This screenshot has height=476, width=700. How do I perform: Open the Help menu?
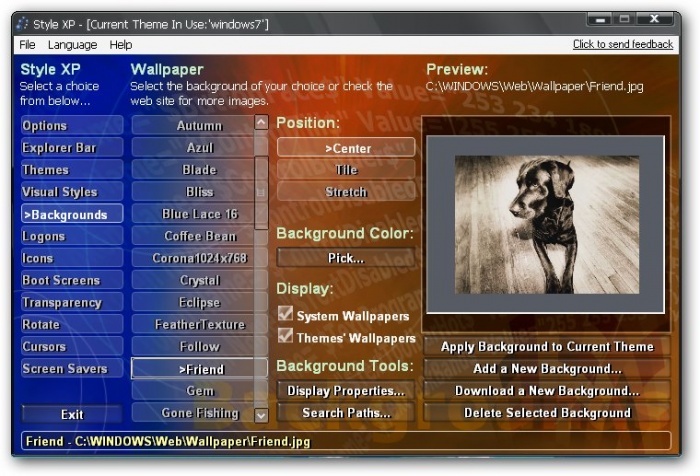(x=121, y=45)
